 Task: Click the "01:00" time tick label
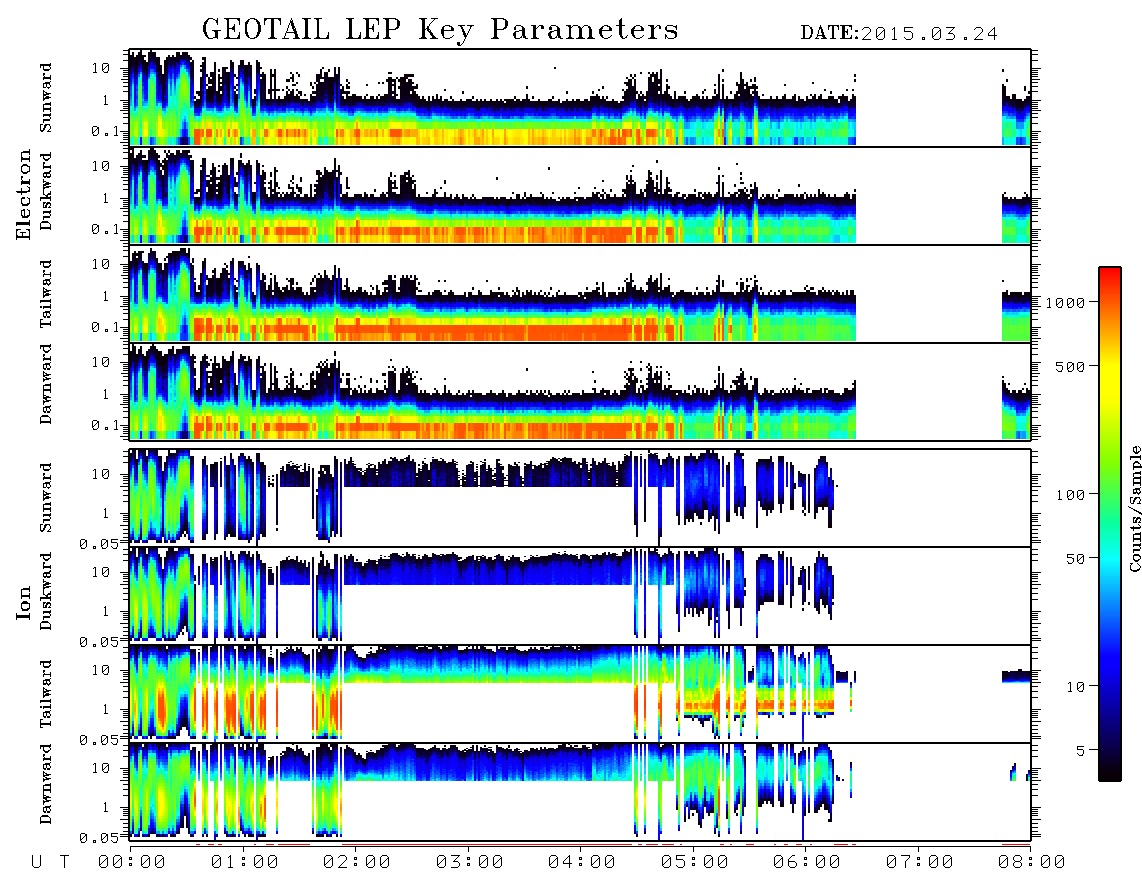coord(245,862)
